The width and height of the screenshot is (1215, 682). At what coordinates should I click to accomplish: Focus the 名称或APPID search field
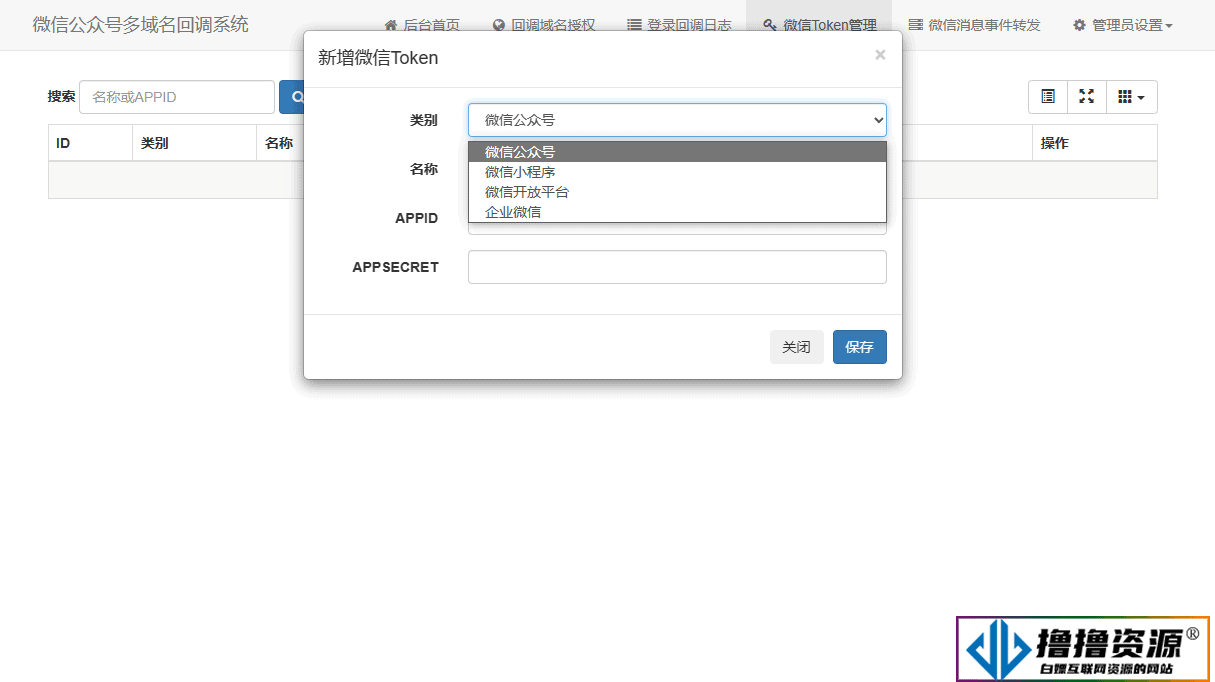point(177,97)
